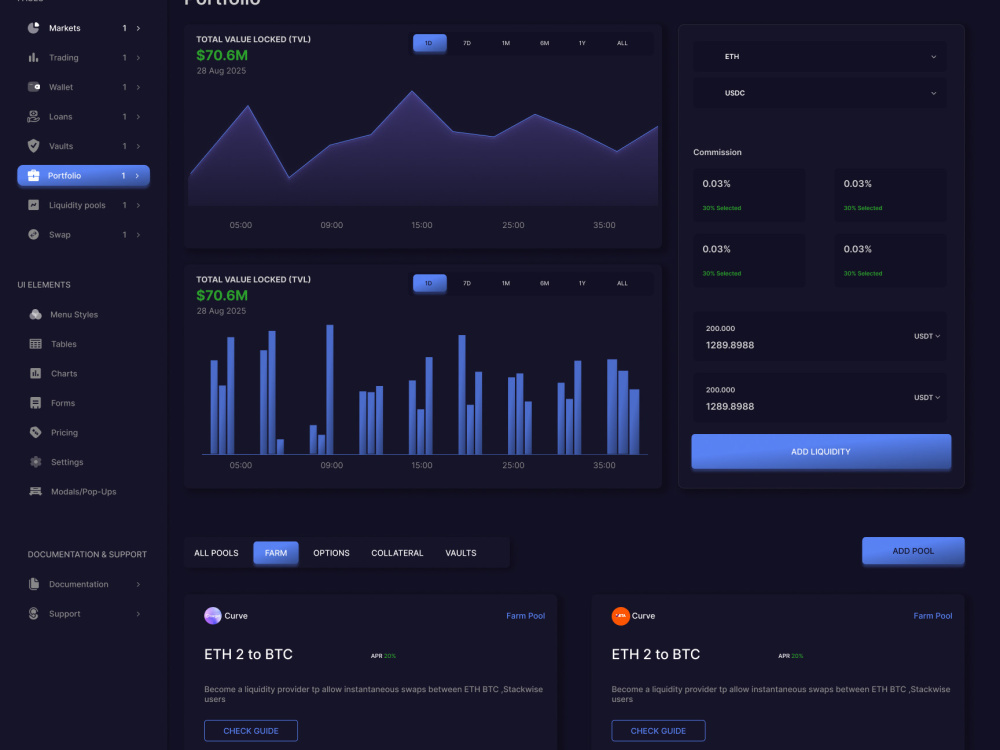Expand the Wallet menu chevron

click(138, 87)
